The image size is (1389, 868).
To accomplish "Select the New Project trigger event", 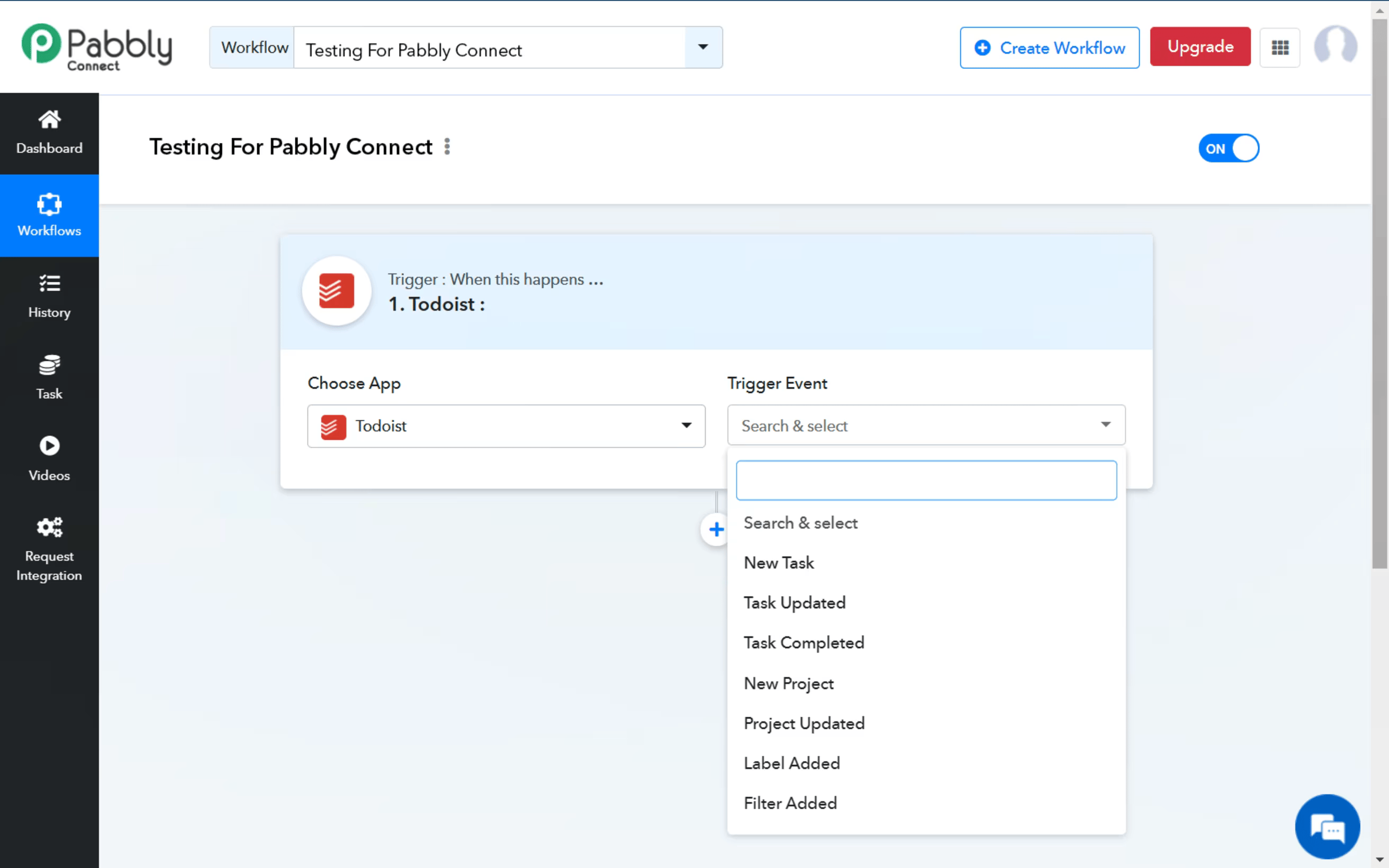I will coord(926,683).
